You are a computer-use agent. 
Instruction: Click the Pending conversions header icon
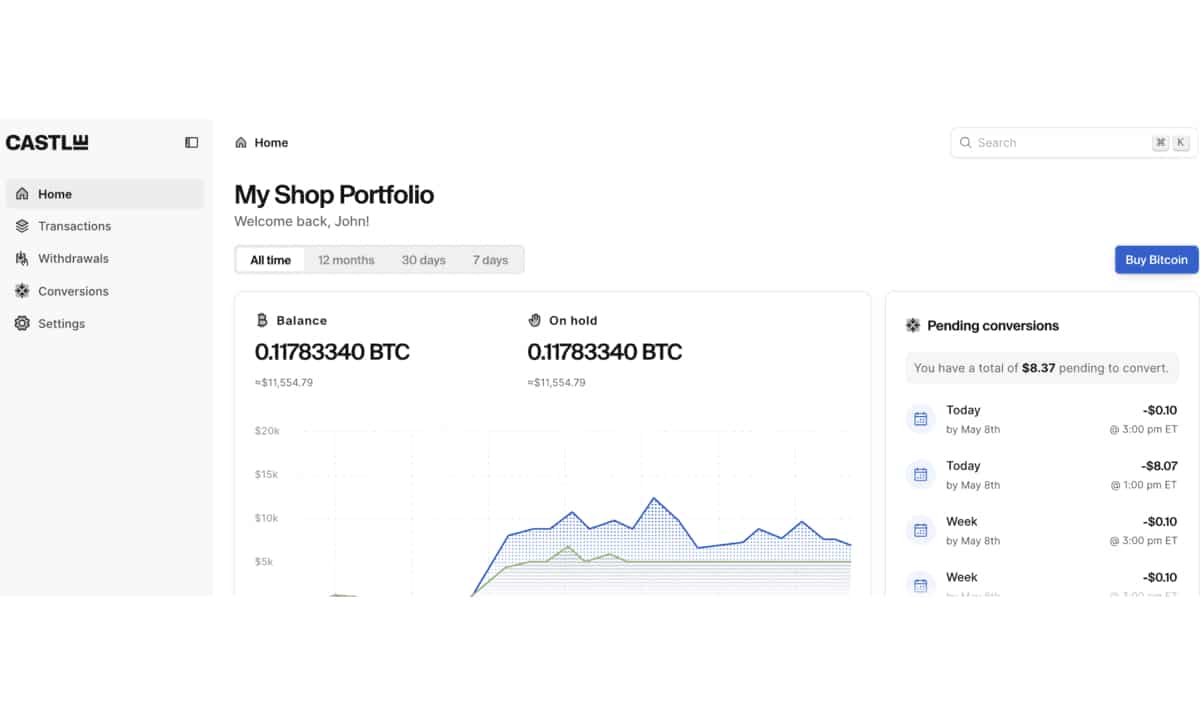[x=913, y=326]
